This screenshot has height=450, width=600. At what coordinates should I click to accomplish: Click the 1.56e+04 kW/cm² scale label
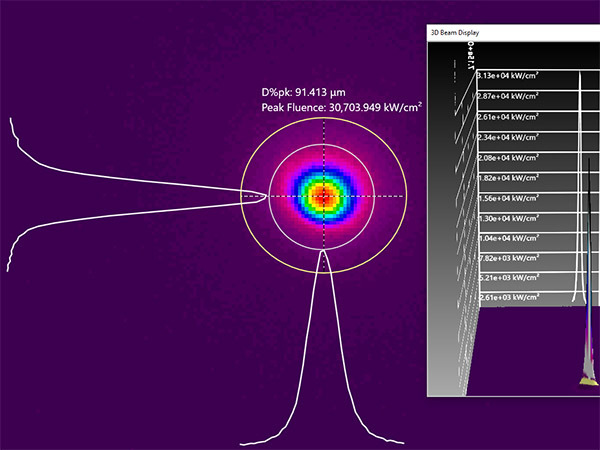pos(508,198)
